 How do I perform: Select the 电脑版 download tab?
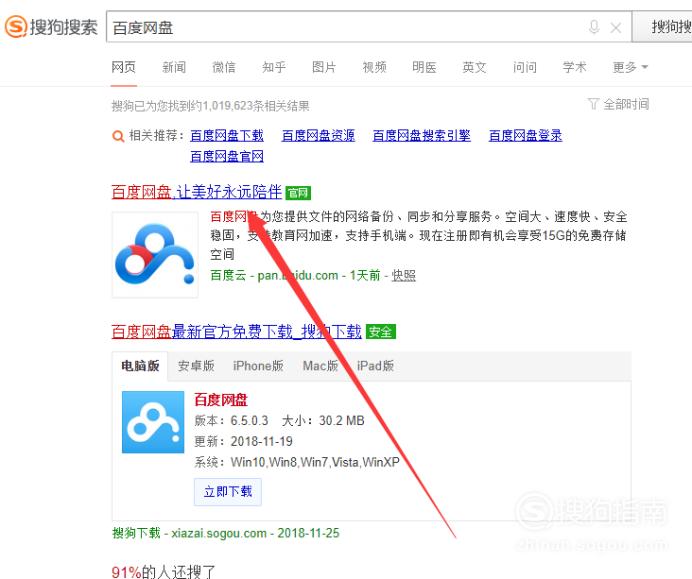pyautogui.click(x=140, y=366)
